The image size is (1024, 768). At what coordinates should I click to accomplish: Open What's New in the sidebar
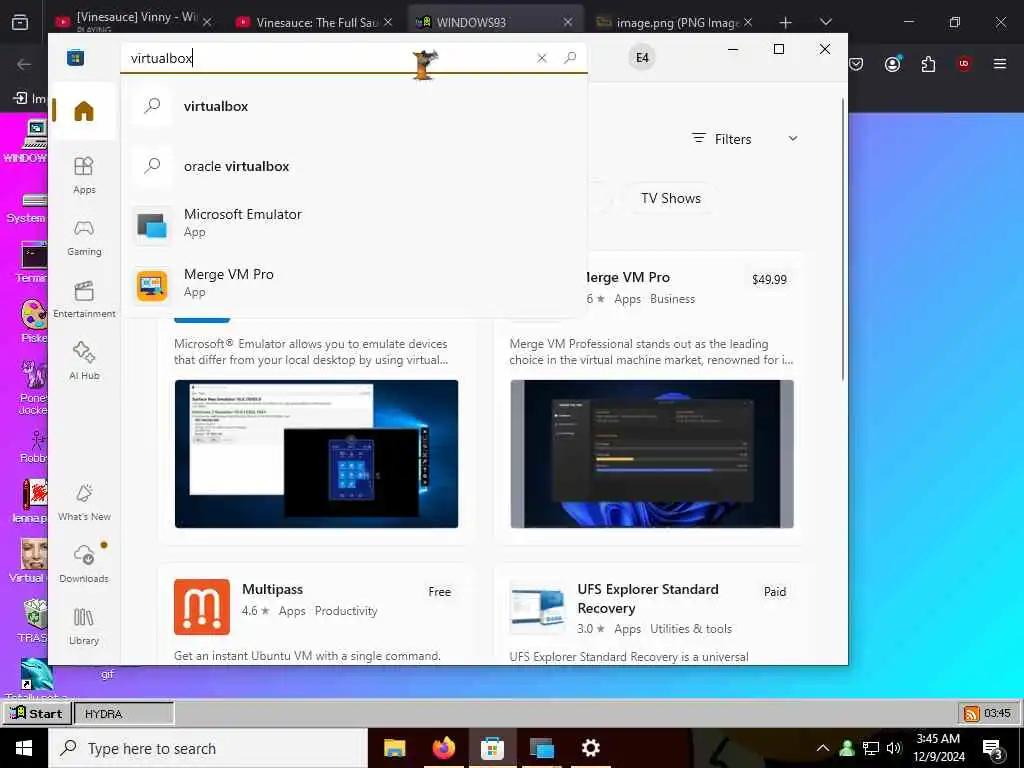click(x=84, y=502)
